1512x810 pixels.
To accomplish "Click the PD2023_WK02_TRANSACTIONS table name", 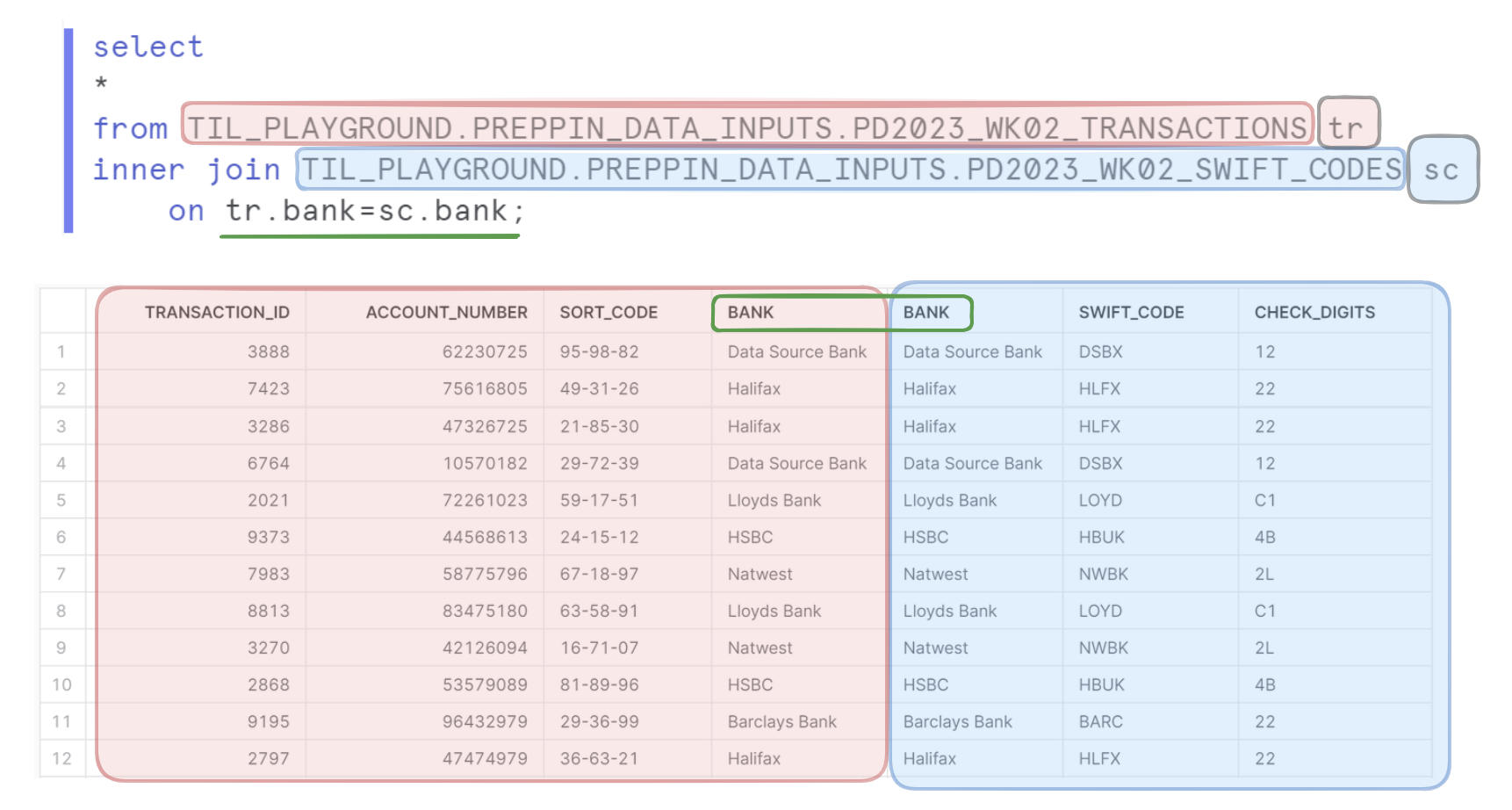I will (x=1080, y=128).
